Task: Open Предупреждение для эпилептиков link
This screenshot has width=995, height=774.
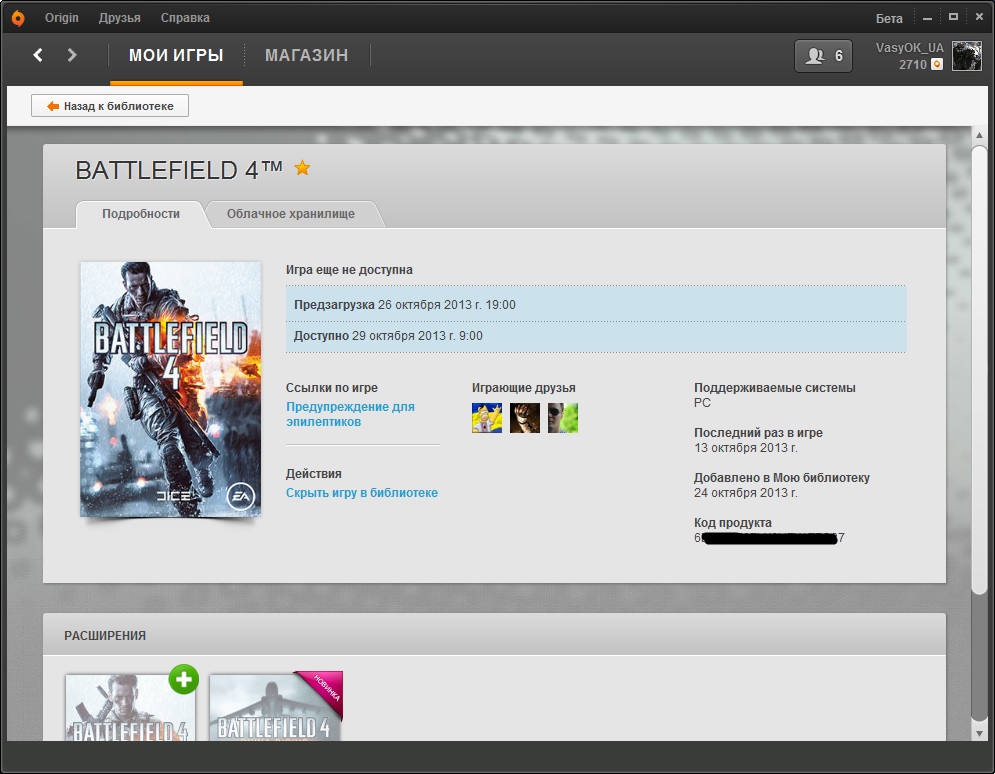Action: [350, 414]
